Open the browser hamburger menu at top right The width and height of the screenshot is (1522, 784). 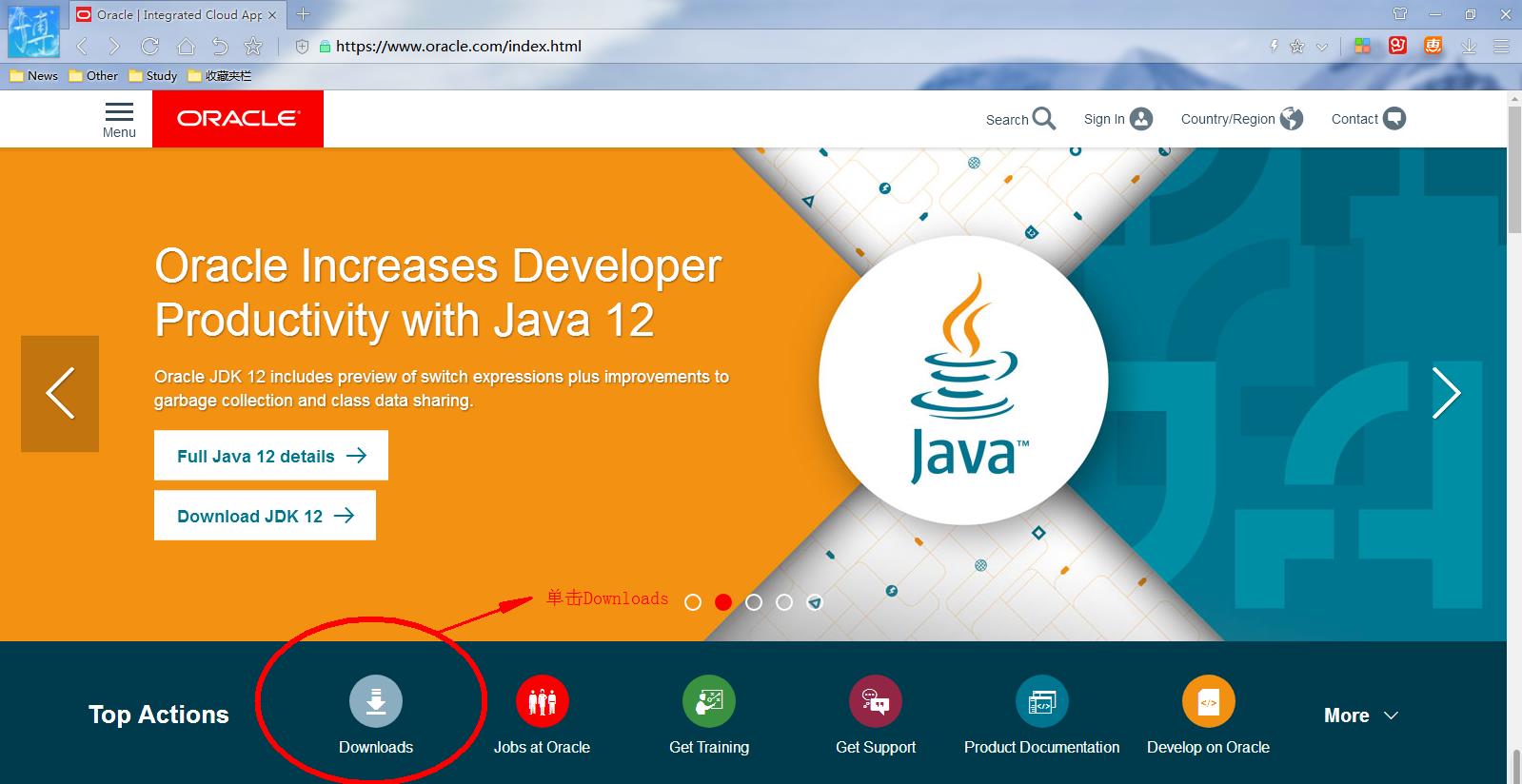pos(1501,46)
